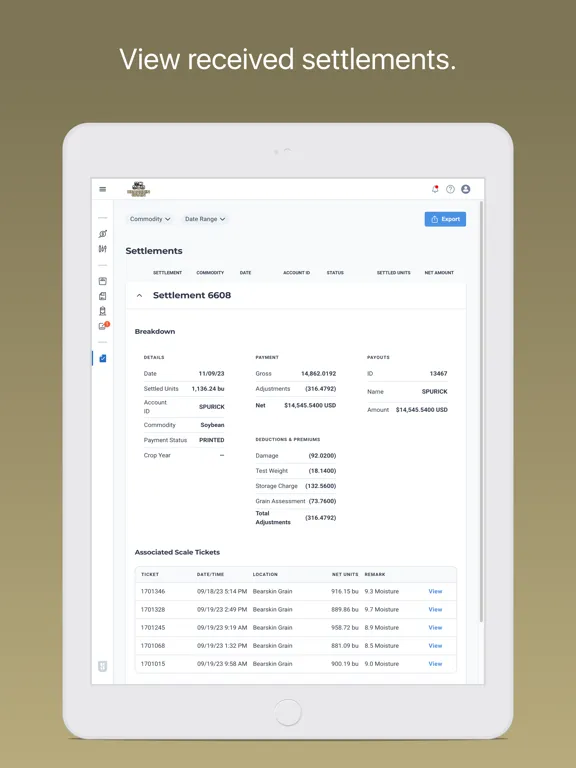Open the sliders icon in the sidebar

pyautogui.click(x=102, y=249)
